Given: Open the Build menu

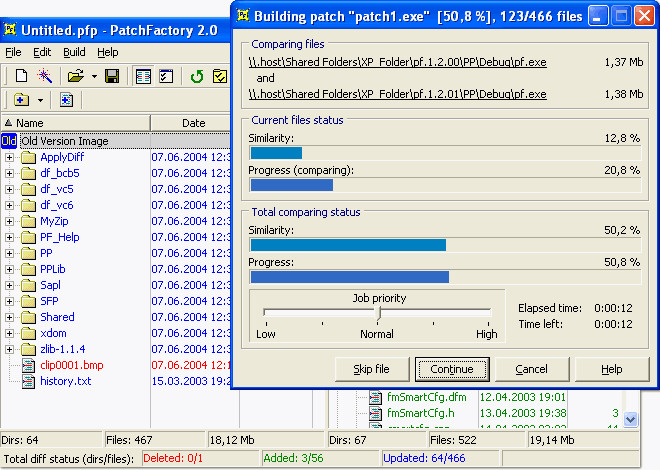Looking at the screenshot, I should (74, 52).
